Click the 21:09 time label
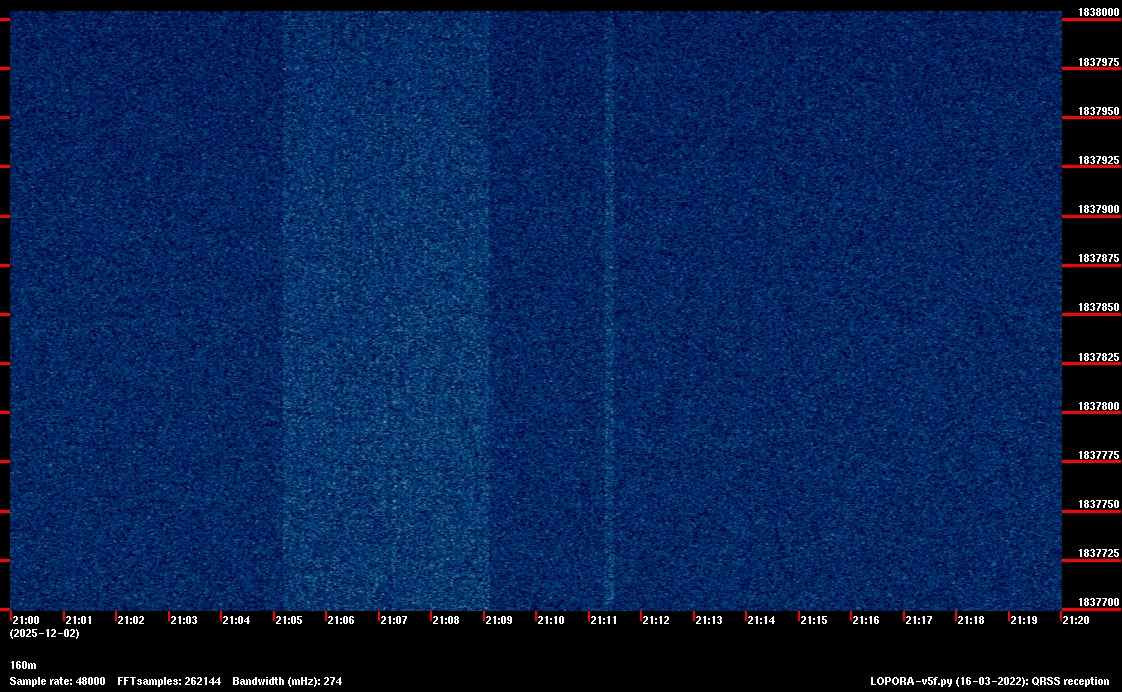 (499, 620)
